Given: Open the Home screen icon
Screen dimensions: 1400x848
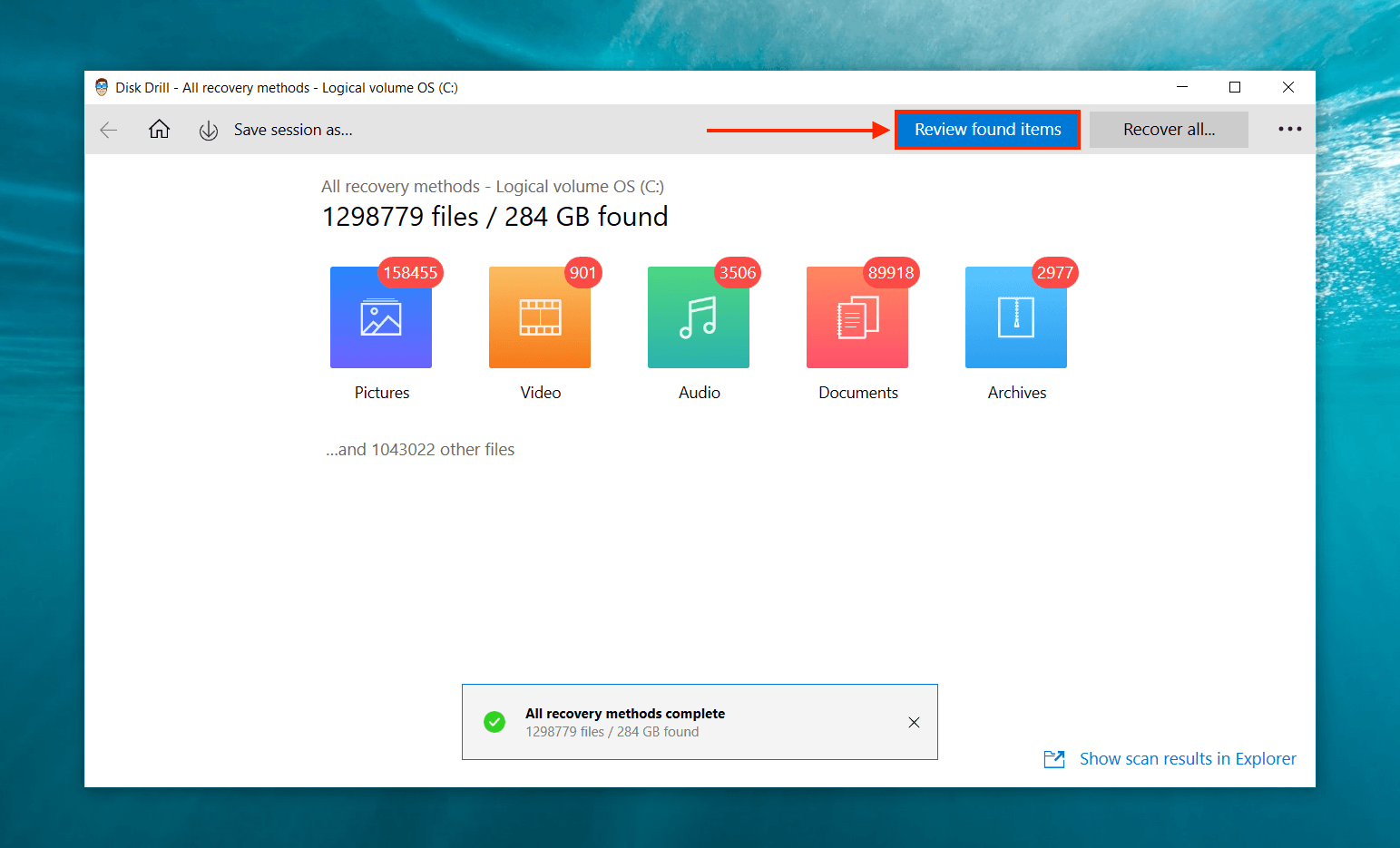Looking at the screenshot, I should [x=159, y=129].
